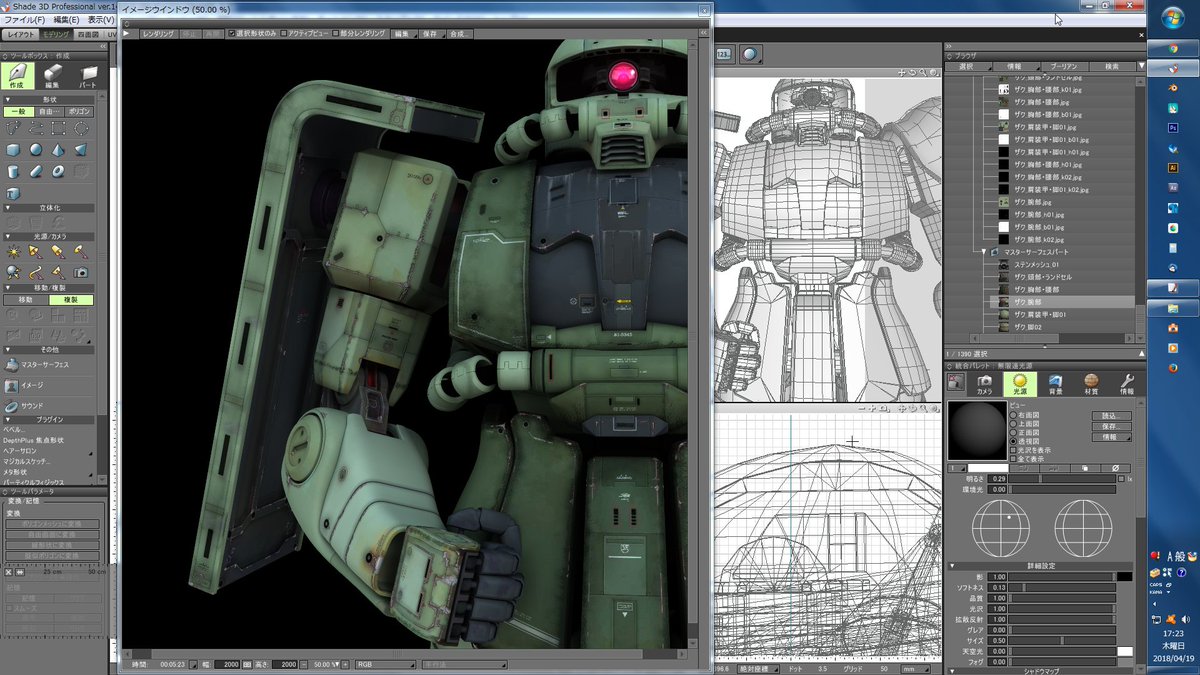Click the play arrow in image window toolbar
1200x675 pixels.
pos(127,33)
